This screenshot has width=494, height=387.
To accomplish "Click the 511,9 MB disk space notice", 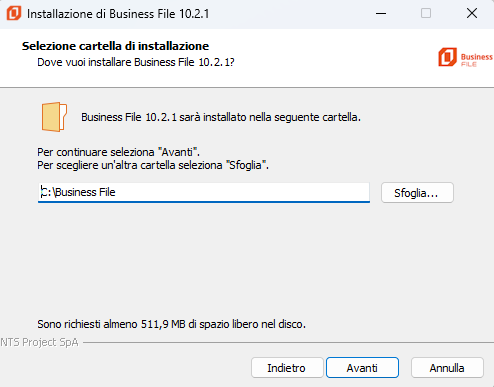I will (x=171, y=324).
